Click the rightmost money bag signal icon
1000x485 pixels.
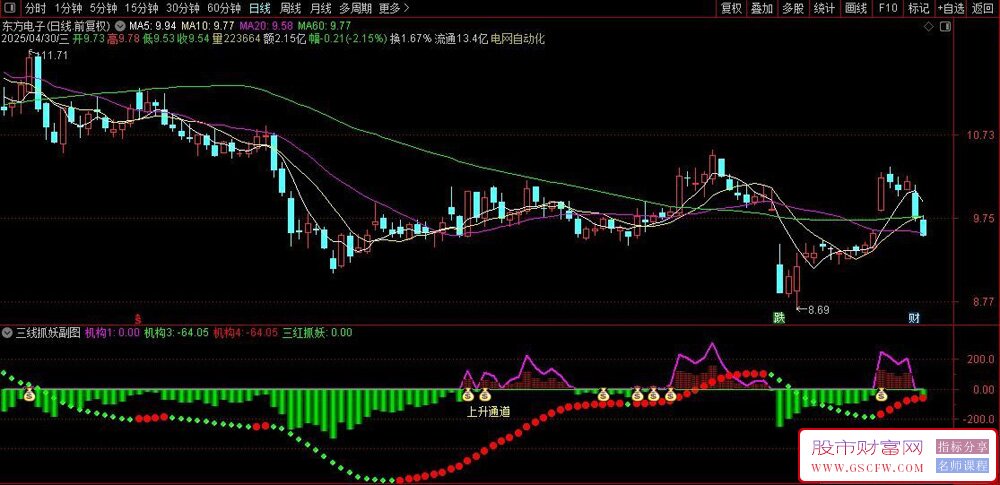pyautogui.click(x=882, y=394)
